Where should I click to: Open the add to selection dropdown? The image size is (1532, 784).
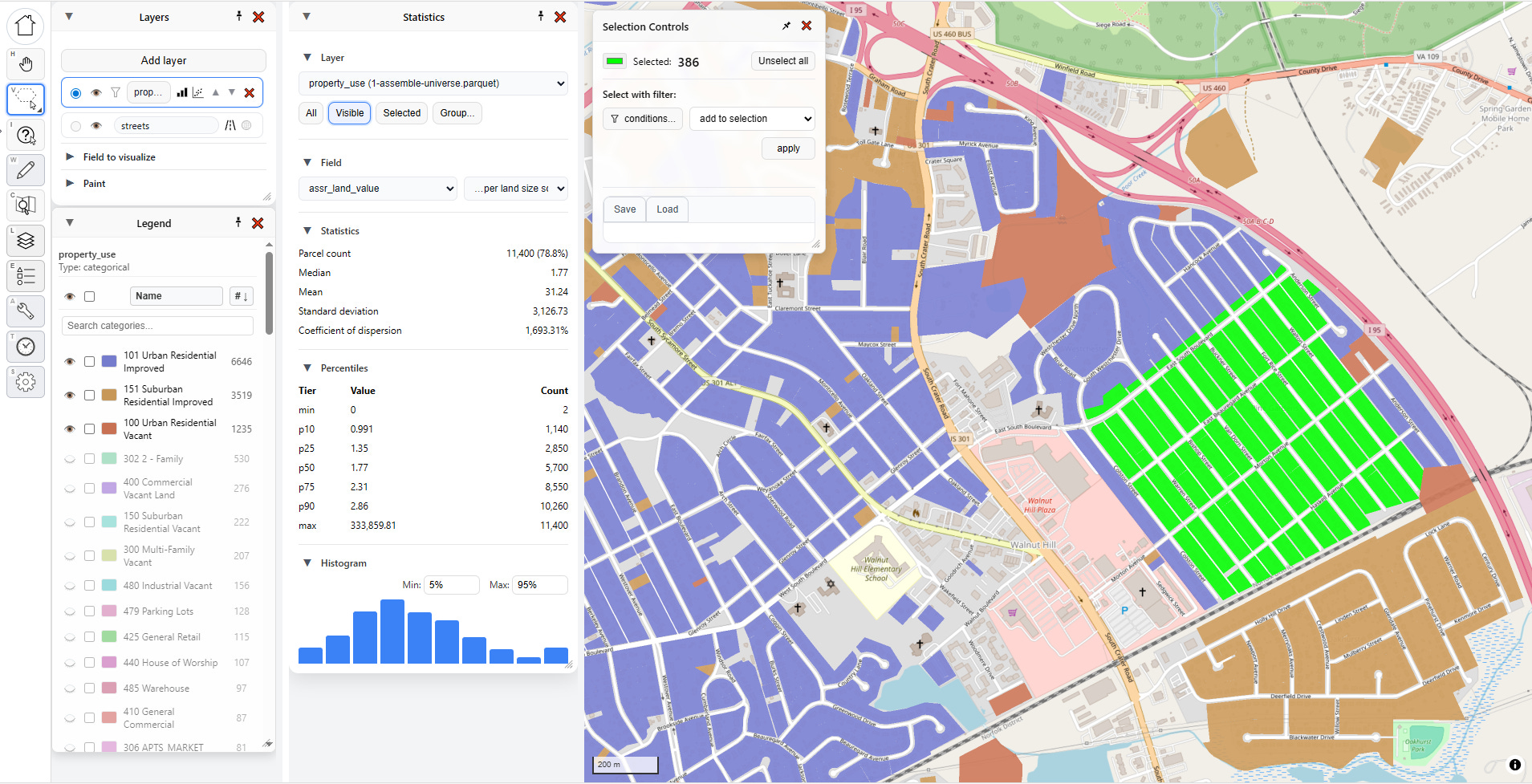pos(753,119)
